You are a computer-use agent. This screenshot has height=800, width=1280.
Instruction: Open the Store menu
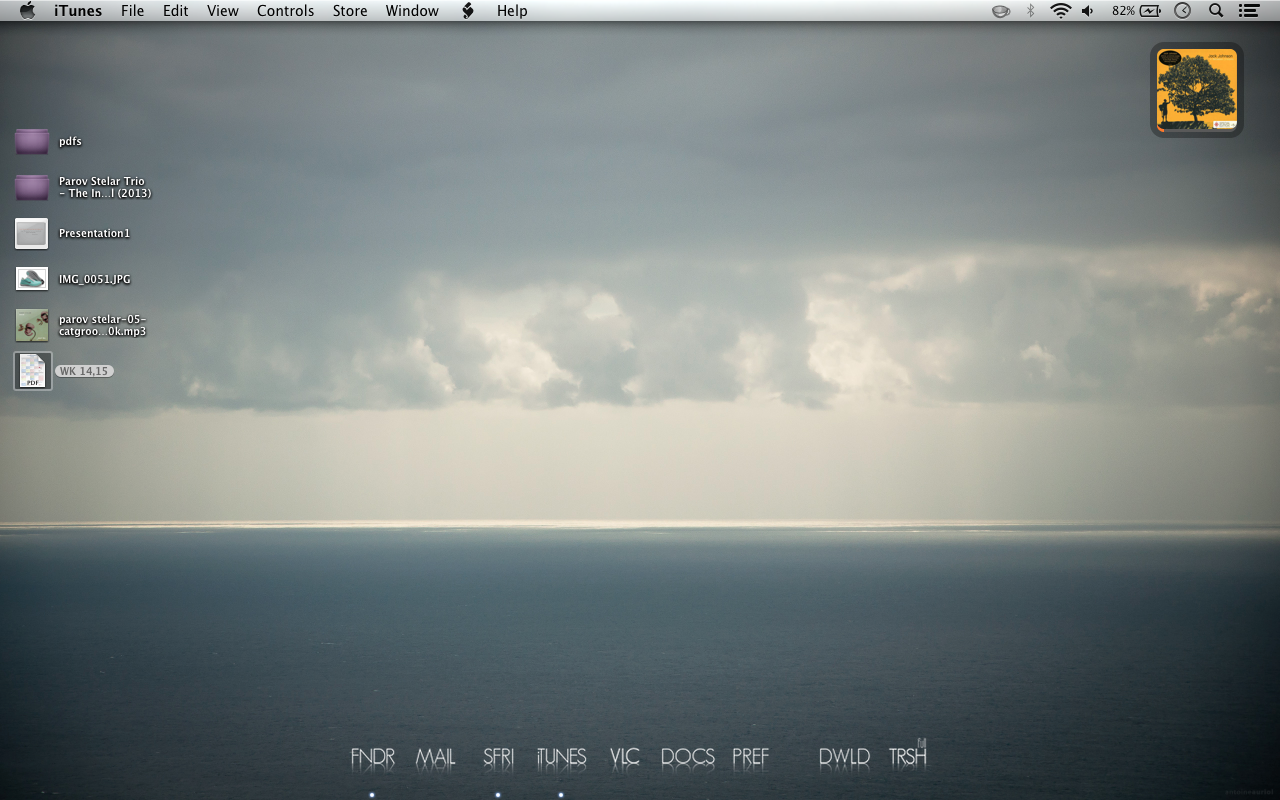click(x=350, y=11)
